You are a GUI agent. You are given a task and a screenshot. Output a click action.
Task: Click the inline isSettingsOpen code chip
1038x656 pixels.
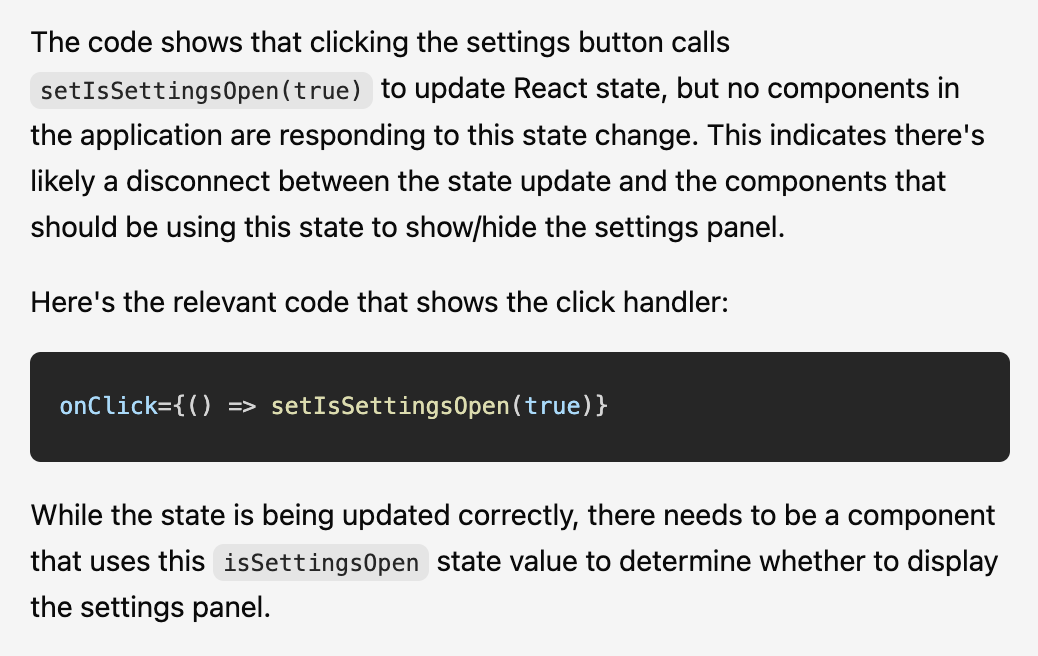coord(321,562)
